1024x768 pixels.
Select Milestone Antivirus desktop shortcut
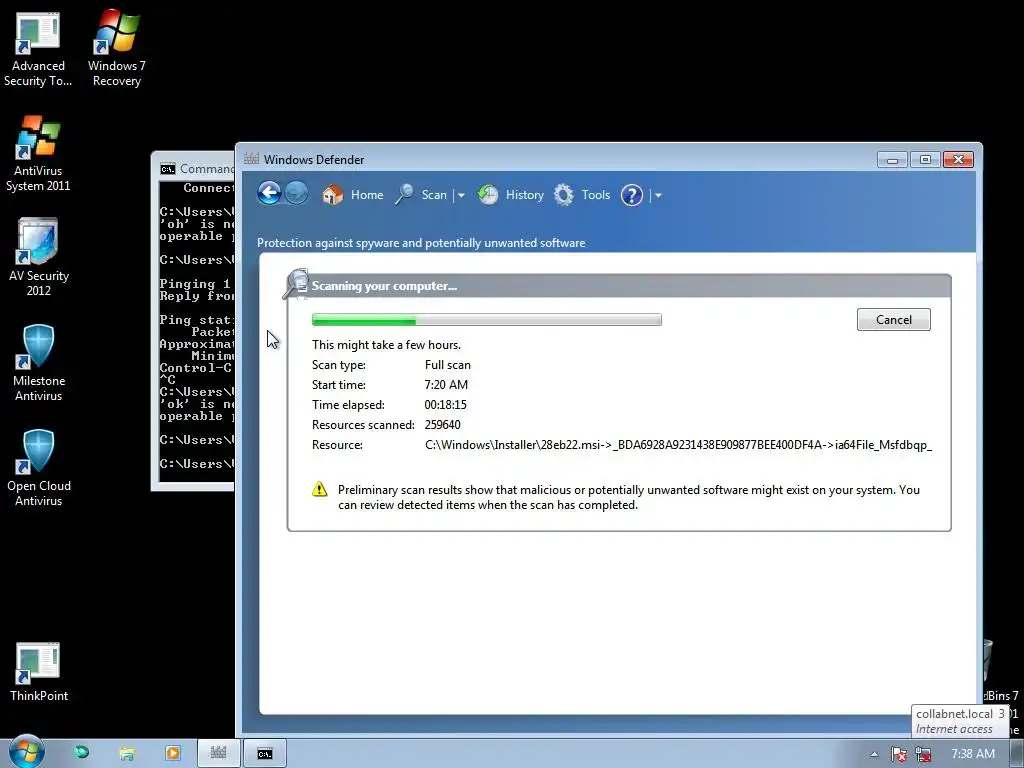click(39, 363)
